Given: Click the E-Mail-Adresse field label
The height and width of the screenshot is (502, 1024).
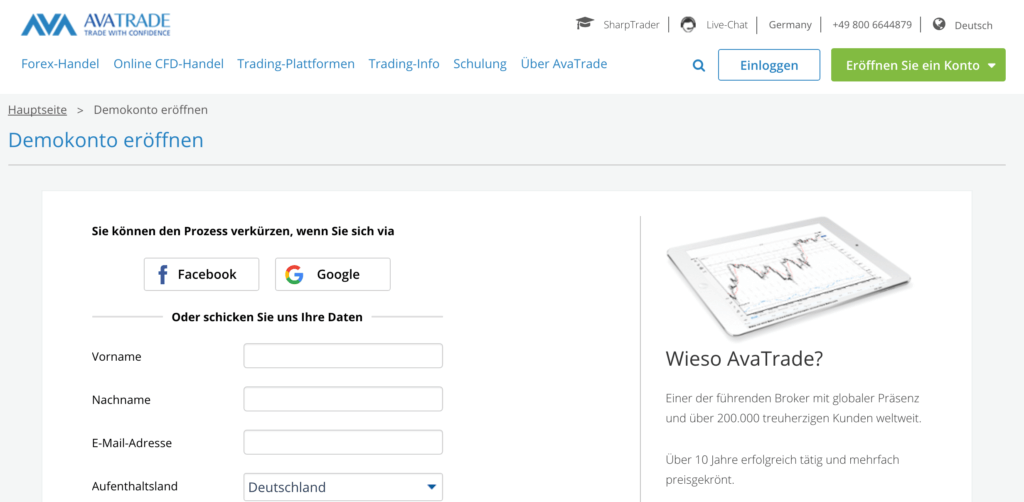Looking at the screenshot, I should click(132, 443).
